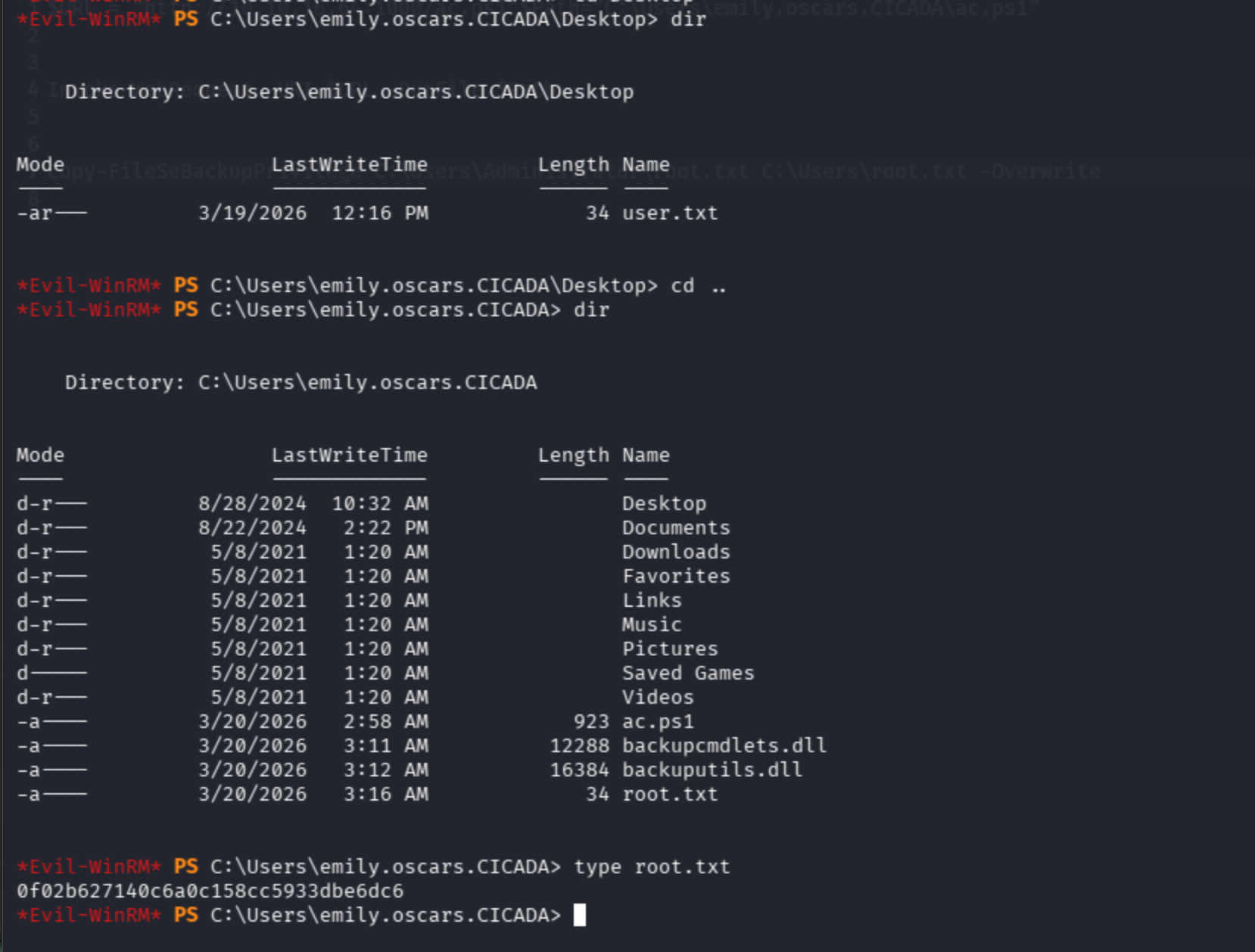
Task: Click the 'type root.txt' command text
Action: [x=651, y=866]
